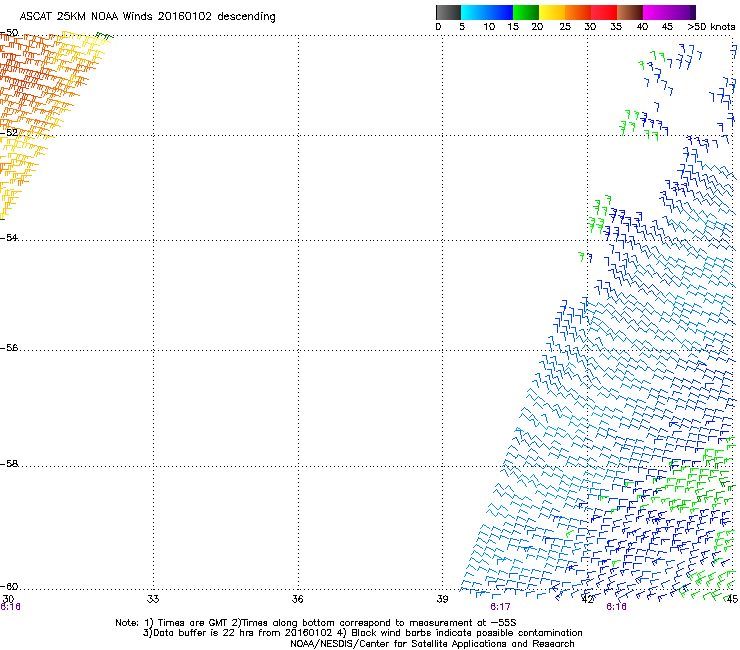Click the '>50 knots' legend label

point(711,27)
